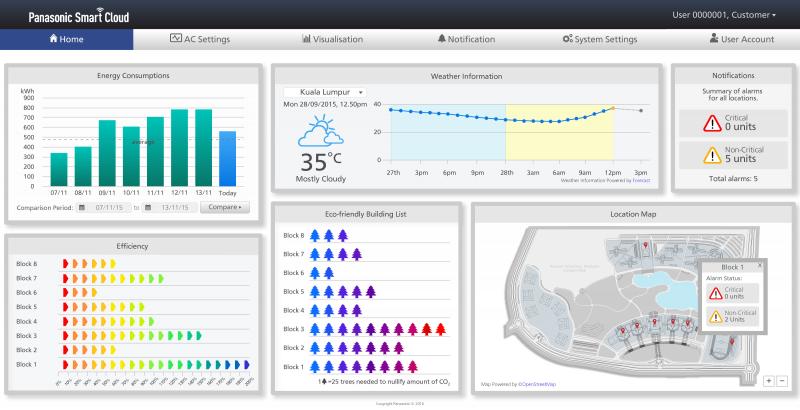This screenshot has height=410, width=800.
Task: Click the Notification bell icon
Action: 442,39
